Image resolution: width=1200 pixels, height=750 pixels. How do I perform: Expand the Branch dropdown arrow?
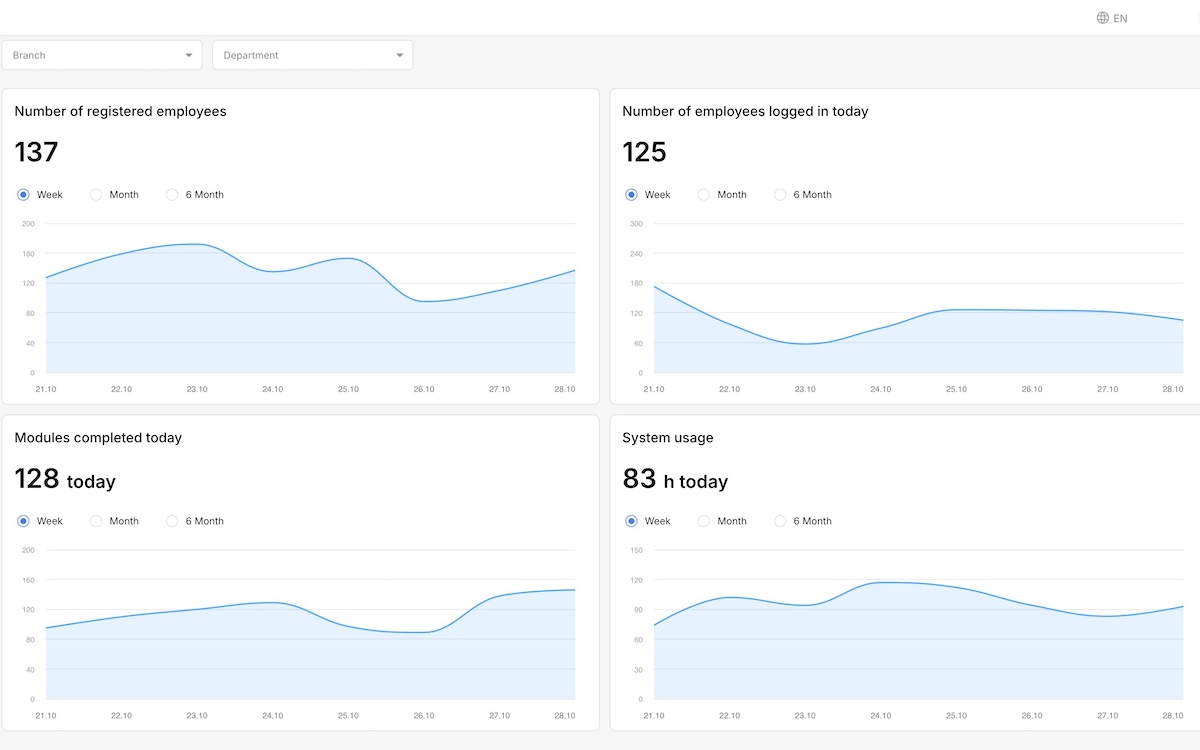point(188,55)
